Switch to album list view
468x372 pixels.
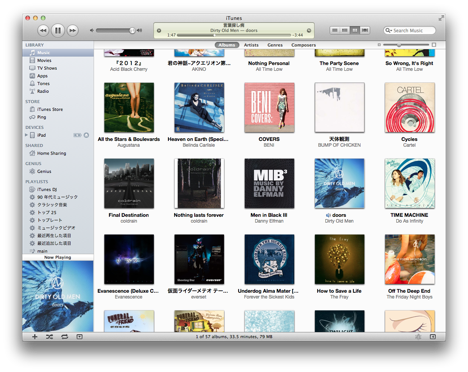pyautogui.click(x=345, y=30)
